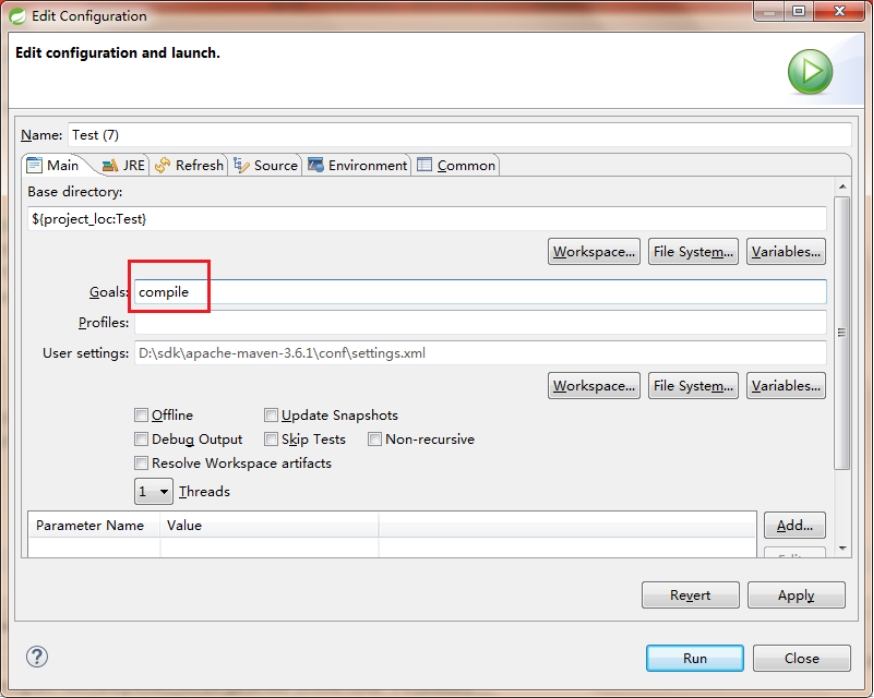
Task: Switch to the Main tab
Action: (x=54, y=166)
